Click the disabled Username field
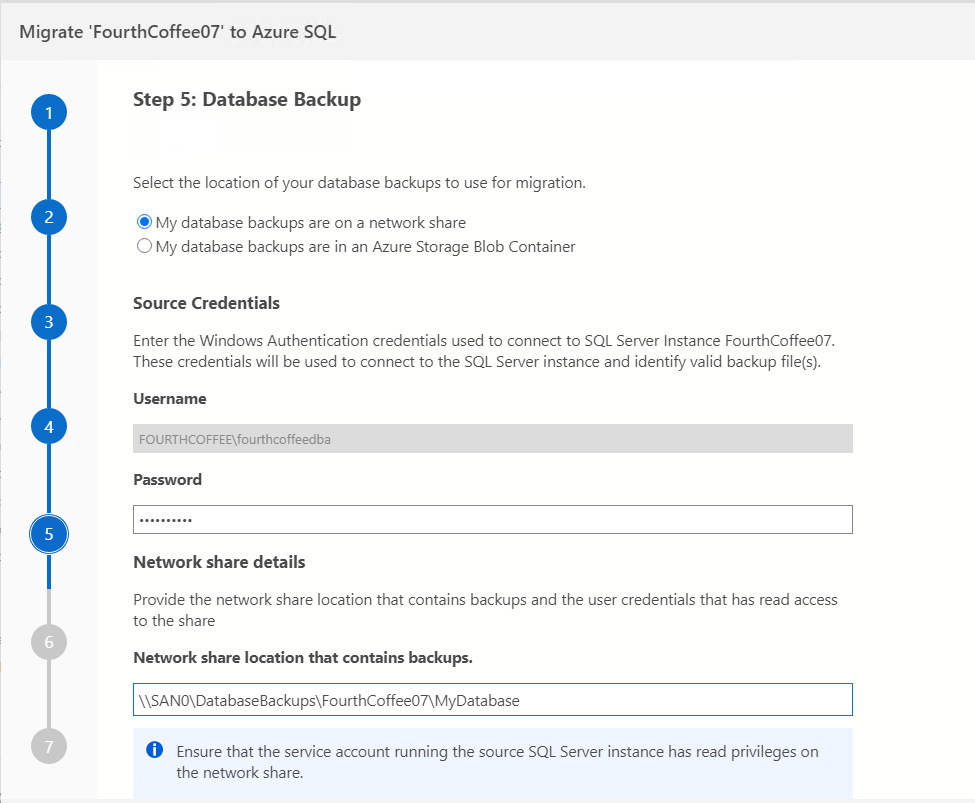The width and height of the screenshot is (975, 803). tap(492, 439)
